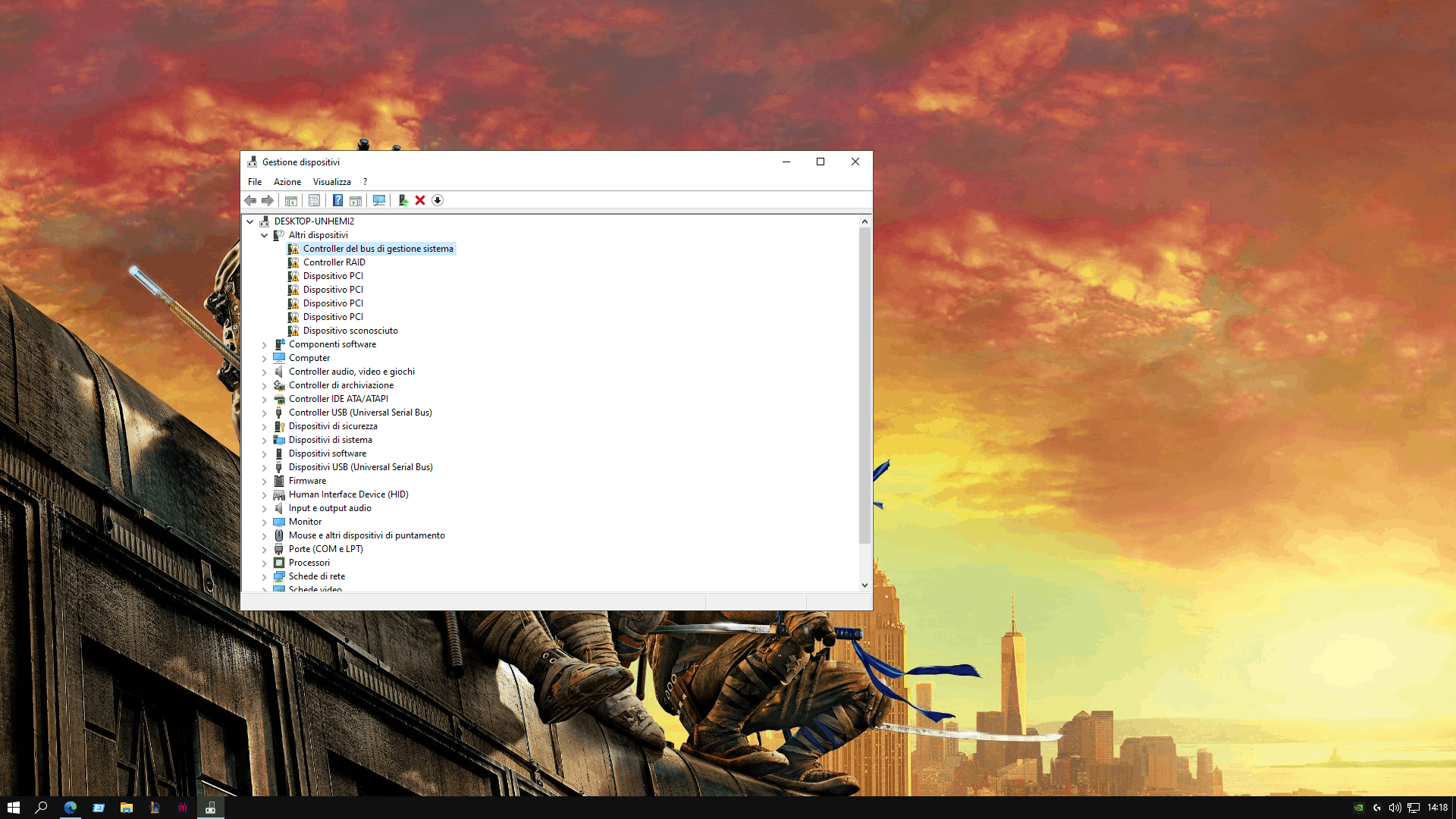Expand the Schede di rete category
This screenshot has width=1456, height=819.
point(265,576)
